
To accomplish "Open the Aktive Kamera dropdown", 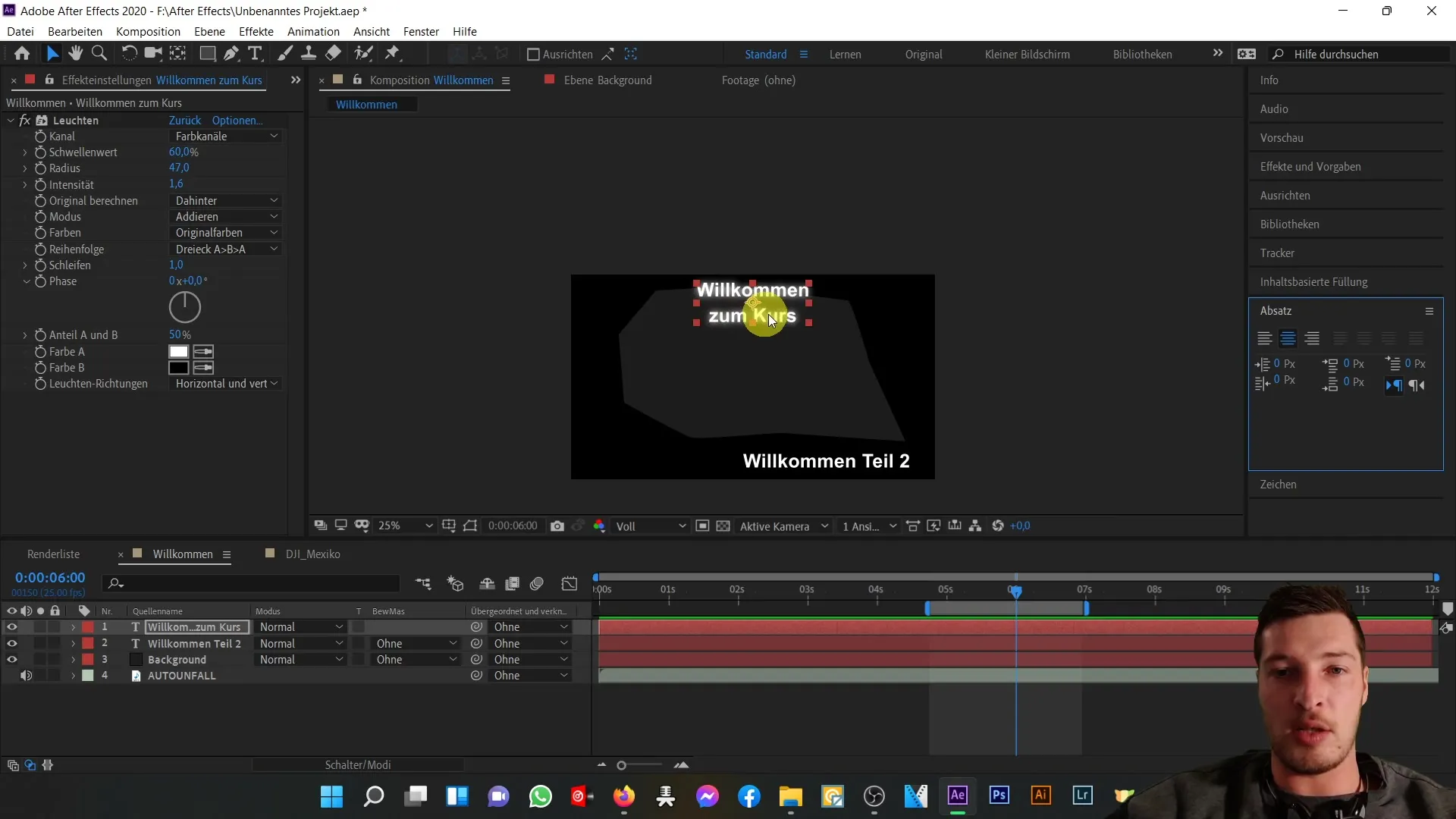I will coord(783,526).
